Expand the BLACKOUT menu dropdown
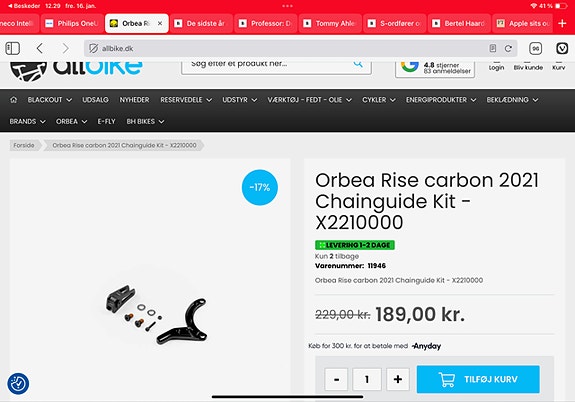Screen dimensions: 575x402 (50, 100)
